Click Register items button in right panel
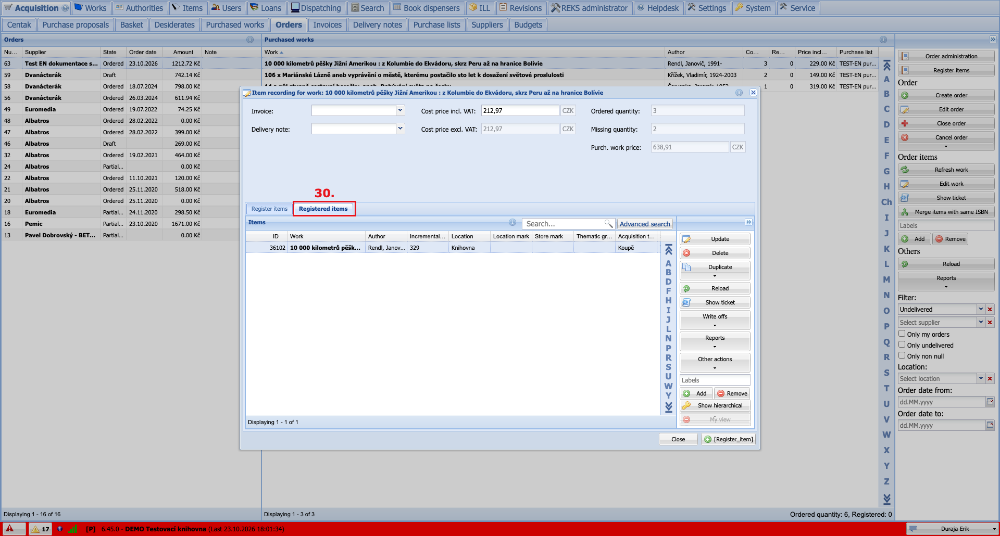Image resolution: width=1000 pixels, height=536 pixels. 946,70
